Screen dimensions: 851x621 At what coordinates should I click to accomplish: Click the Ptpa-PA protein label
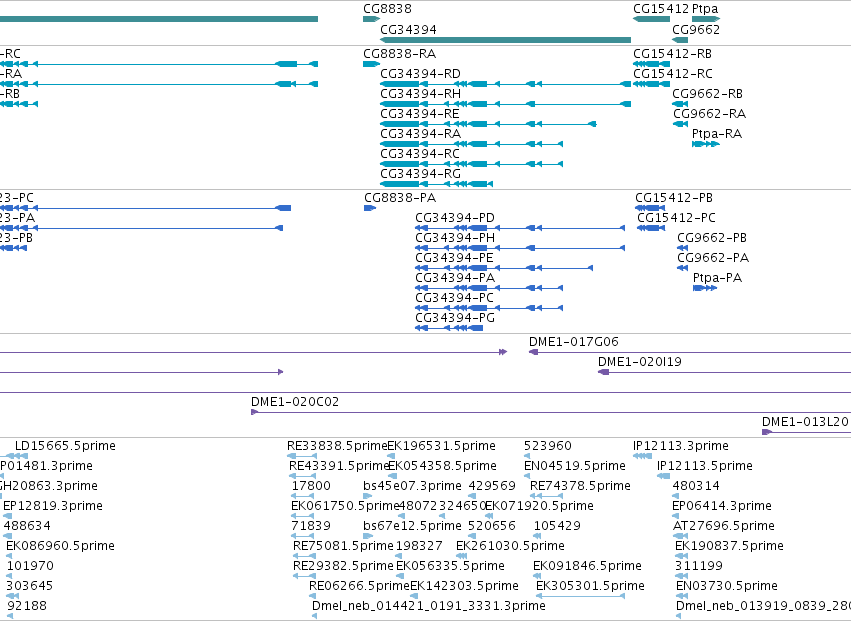[717, 278]
